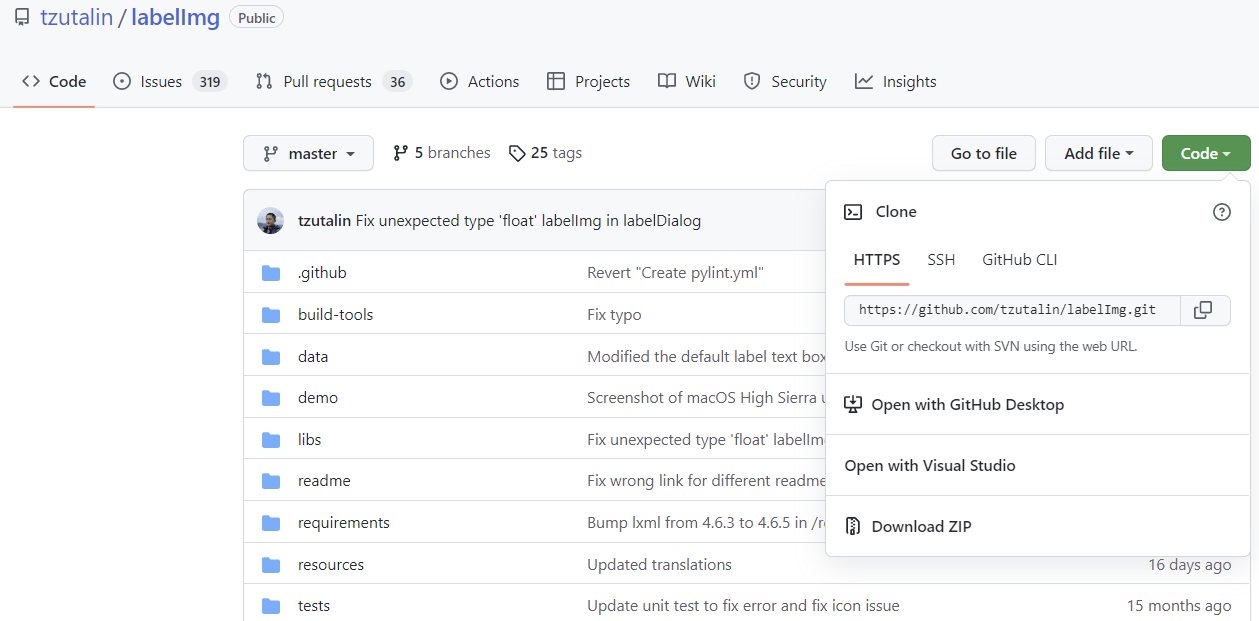The width and height of the screenshot is (1259, 621).
Task: Select the SSH clone tab
Action: click(x=941, y=260)
